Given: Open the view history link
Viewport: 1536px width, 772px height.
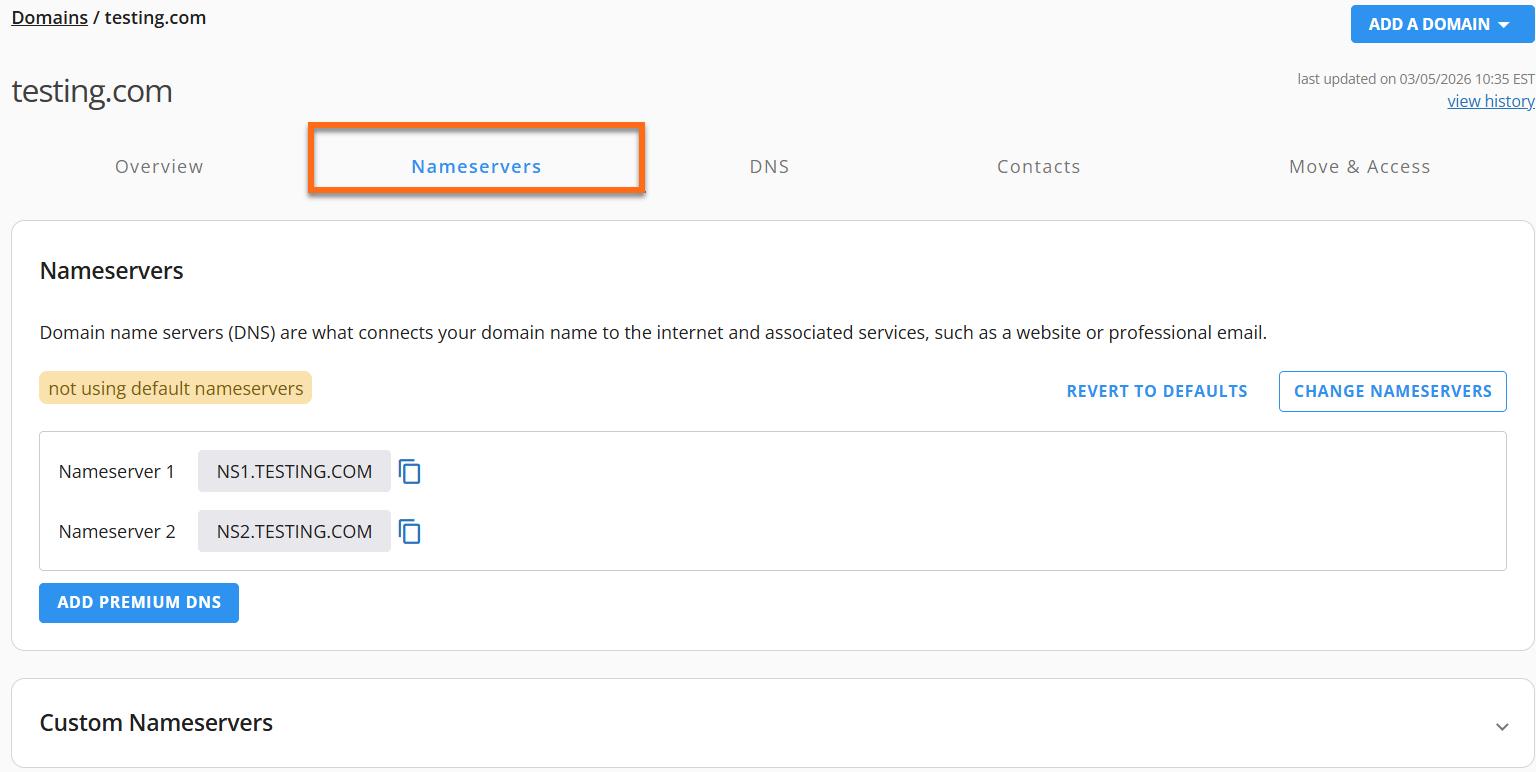Looking at the screenshot, I should tap(1491, 101).
